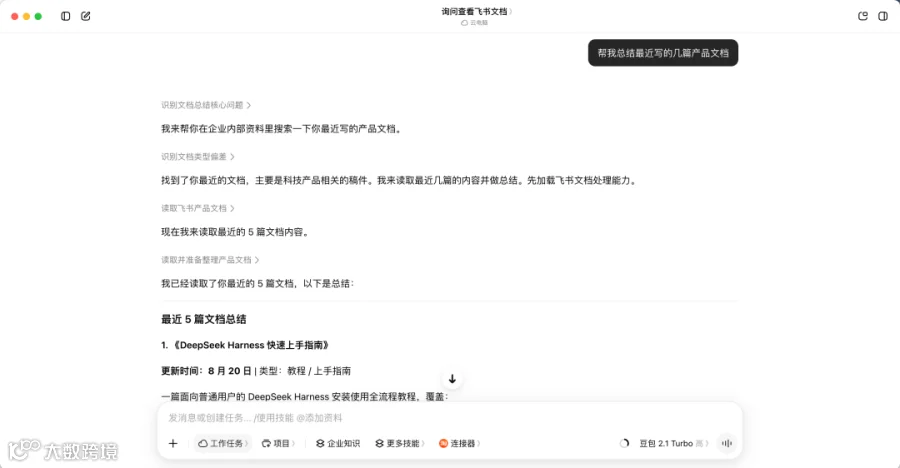The image size is (900, 468).
Task: Start voice input with waveform icon
Action: [x=727, y=443]
